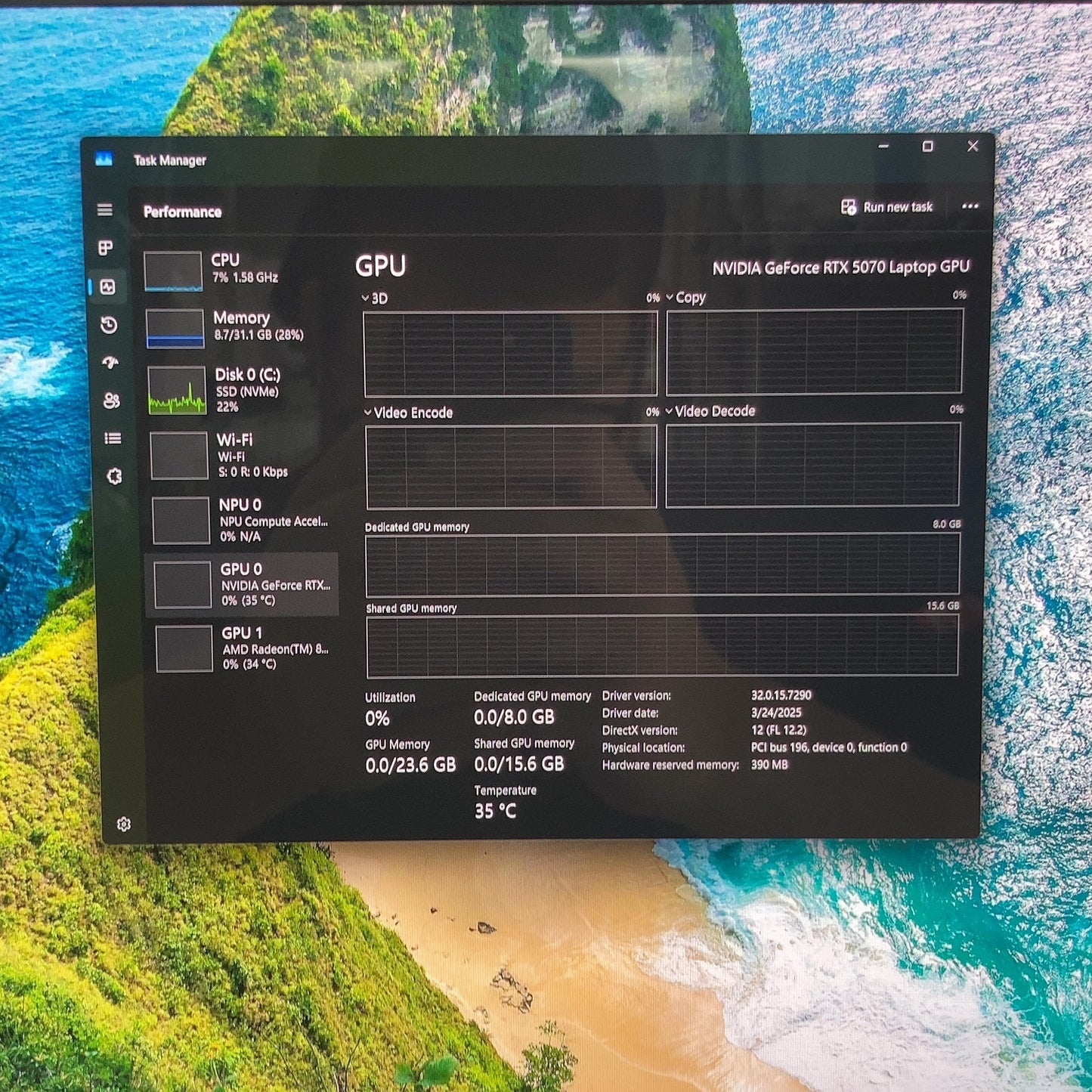Screen dimensions: 1092x1092
Task: Select the NPU 0 entry in performance list
Action: coord(242,520)
